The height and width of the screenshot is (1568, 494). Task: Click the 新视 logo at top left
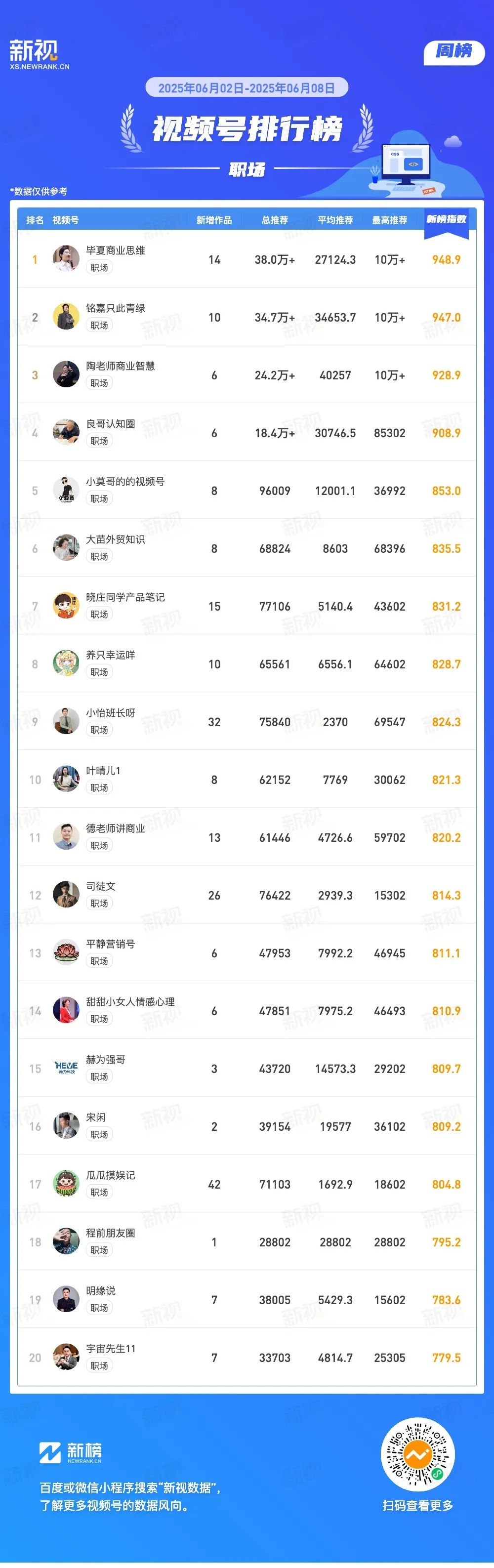[39, 54]
